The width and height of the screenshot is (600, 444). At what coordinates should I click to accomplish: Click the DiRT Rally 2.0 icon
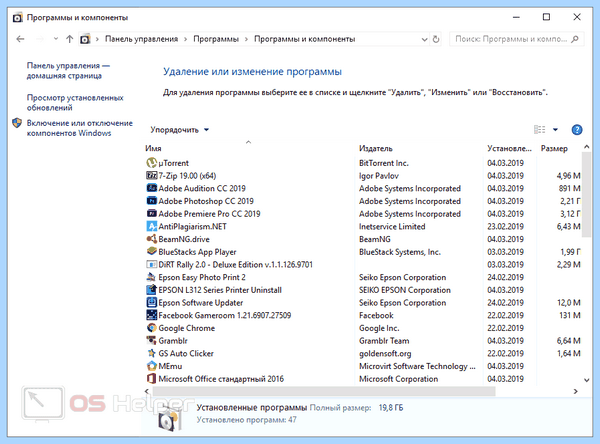152,264
